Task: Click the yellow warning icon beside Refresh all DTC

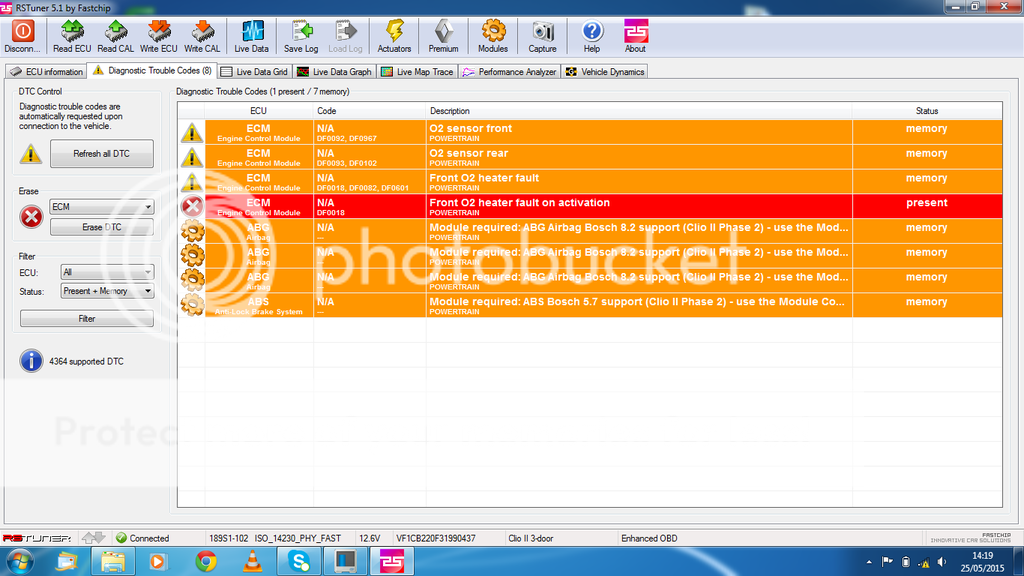Action: point(31,154)
